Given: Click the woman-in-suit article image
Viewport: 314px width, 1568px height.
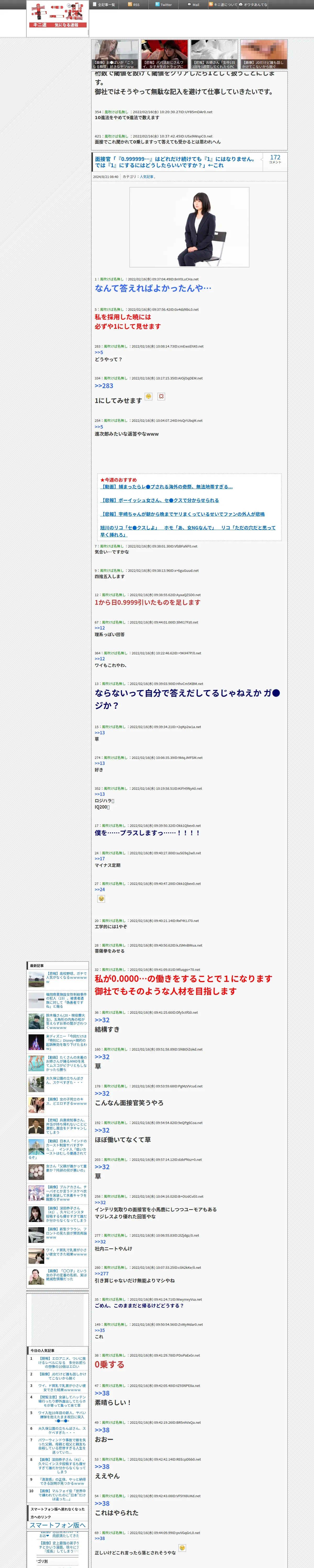Looking at the screenshot, I should pyautogui.click(x=189, y=227).
